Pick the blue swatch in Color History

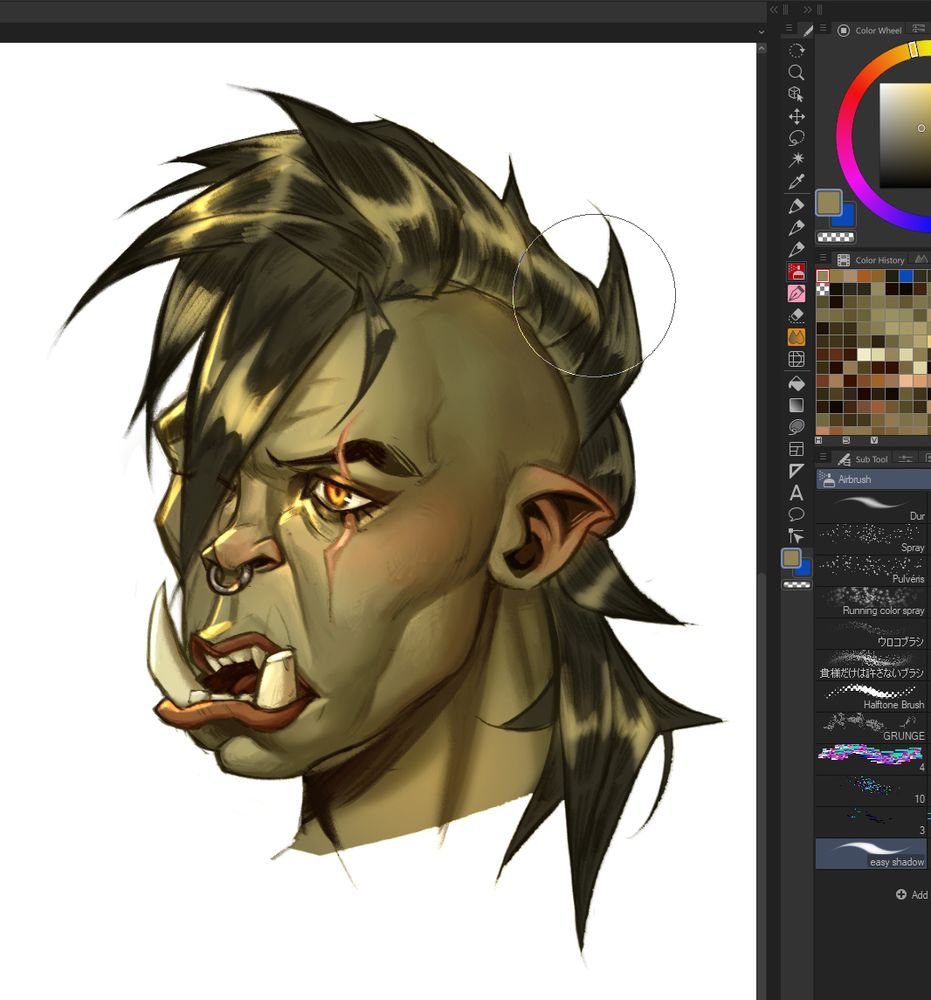pos(905,276)
